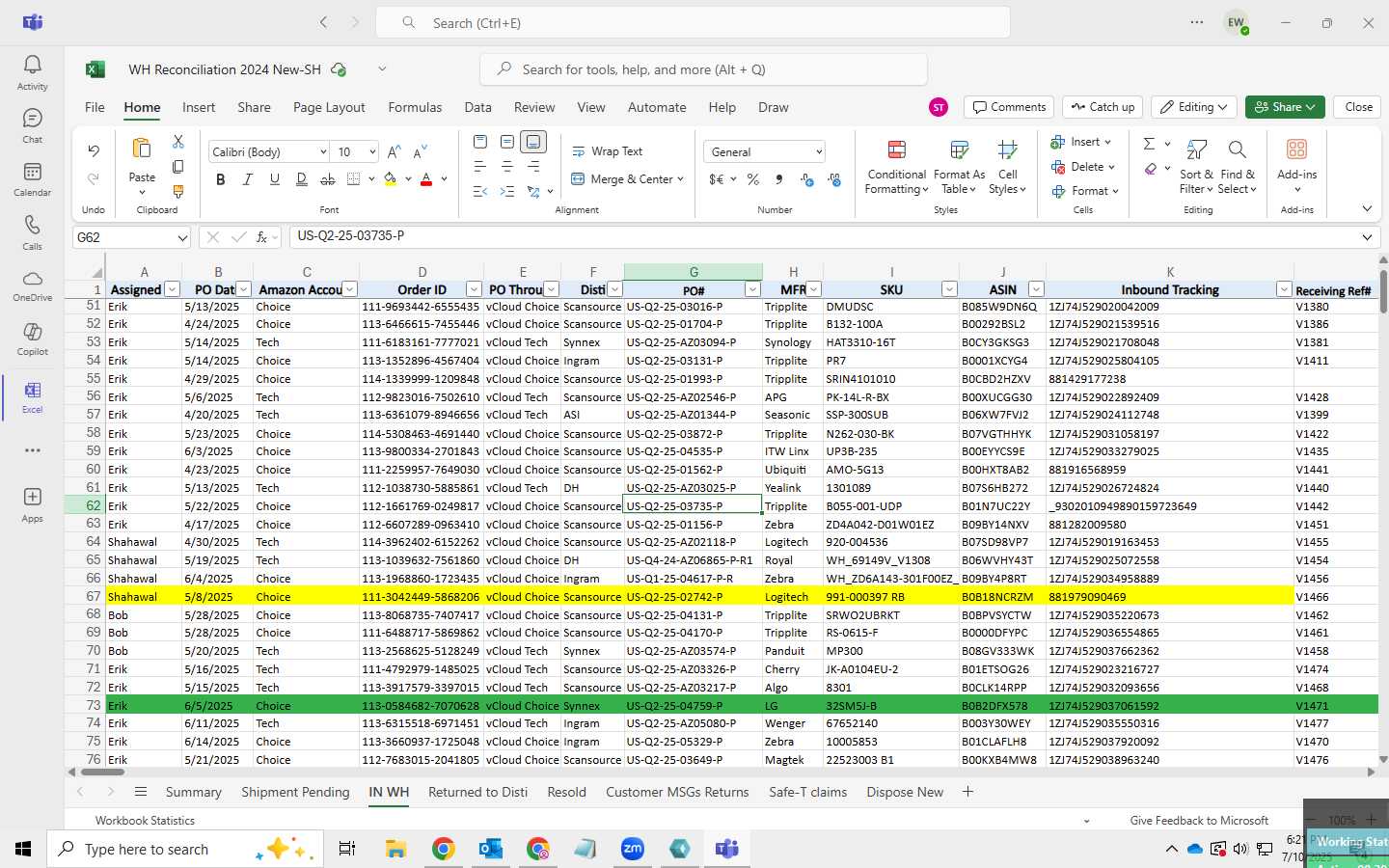The height and width of the screenshot is (868, 1389).
Task: Apply Comma Style number format
Action: (779, 179)
